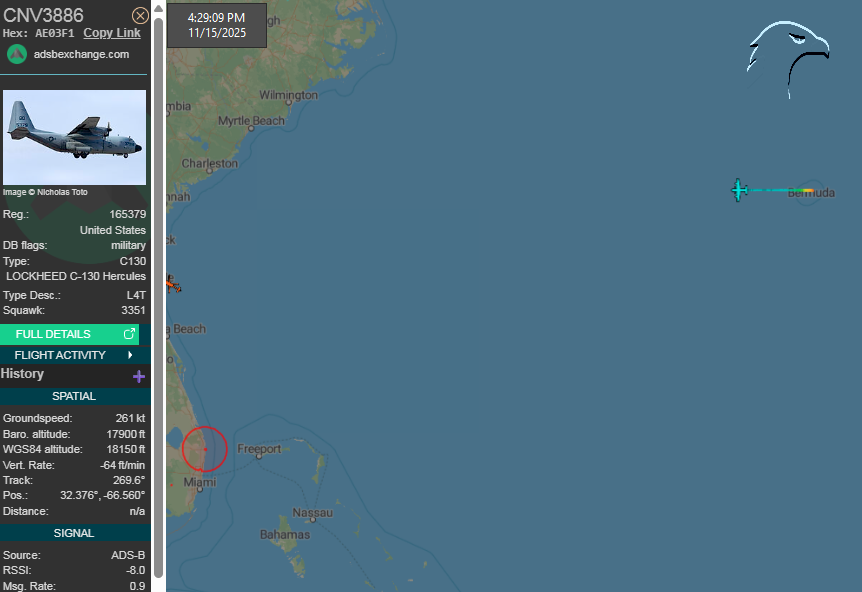The image size is (862, 592).
Task: Click the Hex code AE03F1
Action: tap(54, 33)
